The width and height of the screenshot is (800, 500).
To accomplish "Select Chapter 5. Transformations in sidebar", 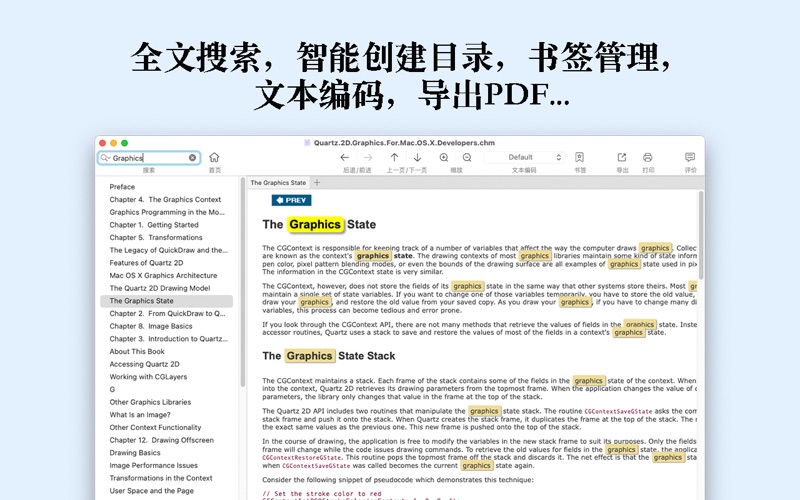I will 156,238.
